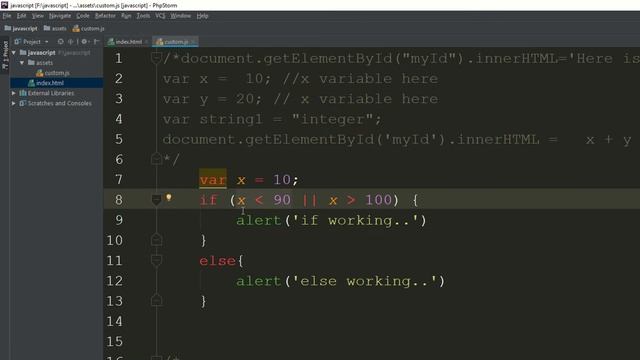This screenshot has height=360, width=640.
Task: Click the javascript breadcrumb in navigation bar
Action: click(21, 29)
